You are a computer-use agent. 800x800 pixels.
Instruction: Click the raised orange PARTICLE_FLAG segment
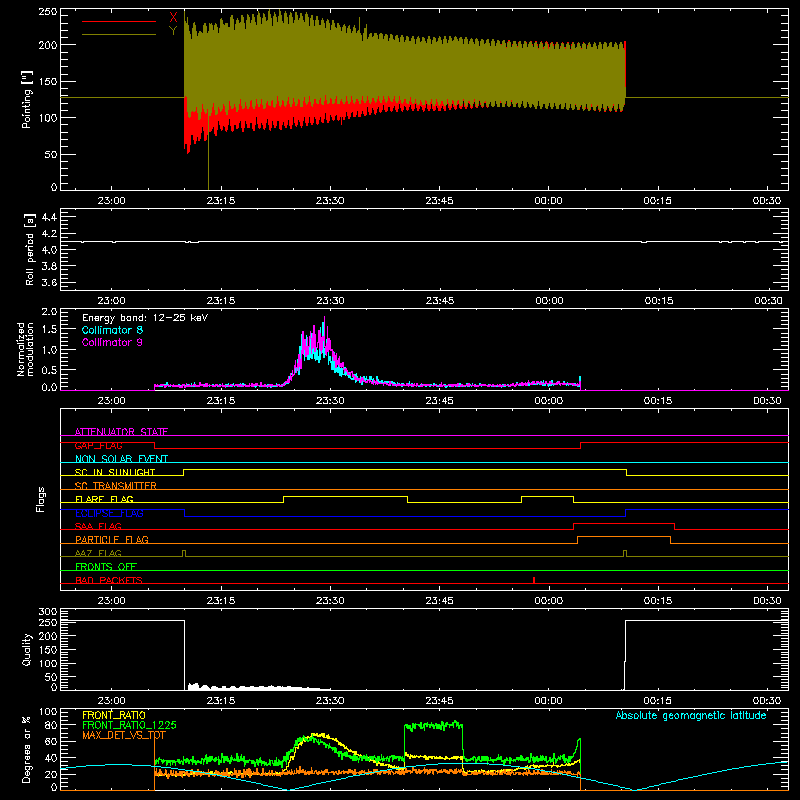tap(624, 537)
